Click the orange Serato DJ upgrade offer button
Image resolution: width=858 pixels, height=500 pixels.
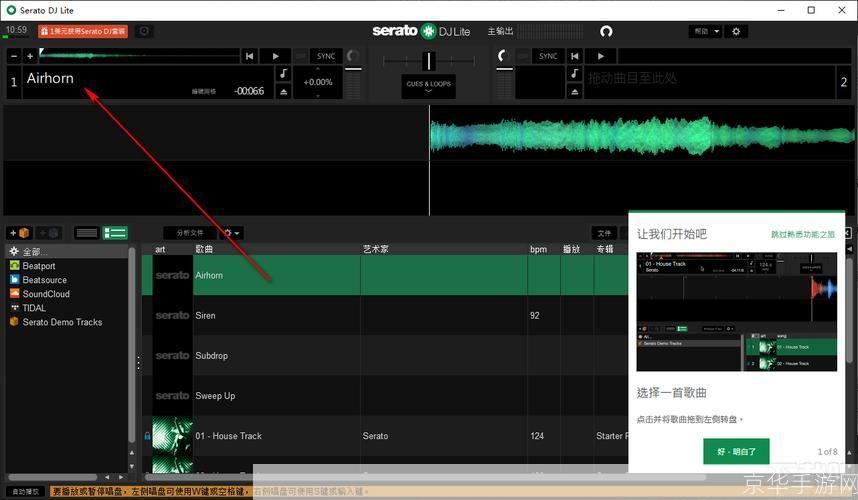tap(83, 31)
